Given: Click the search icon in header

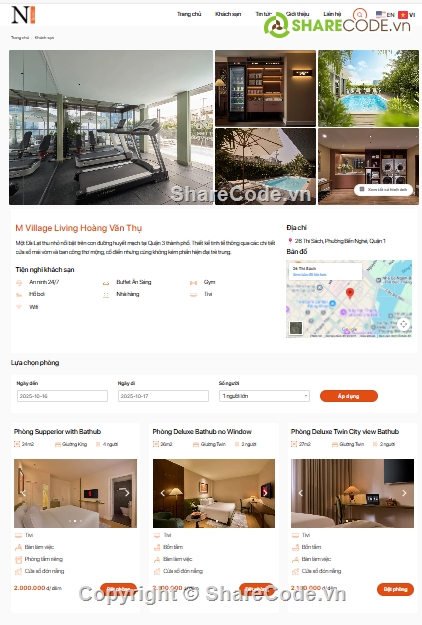Looking at the screenshot, I should (359, 15).
